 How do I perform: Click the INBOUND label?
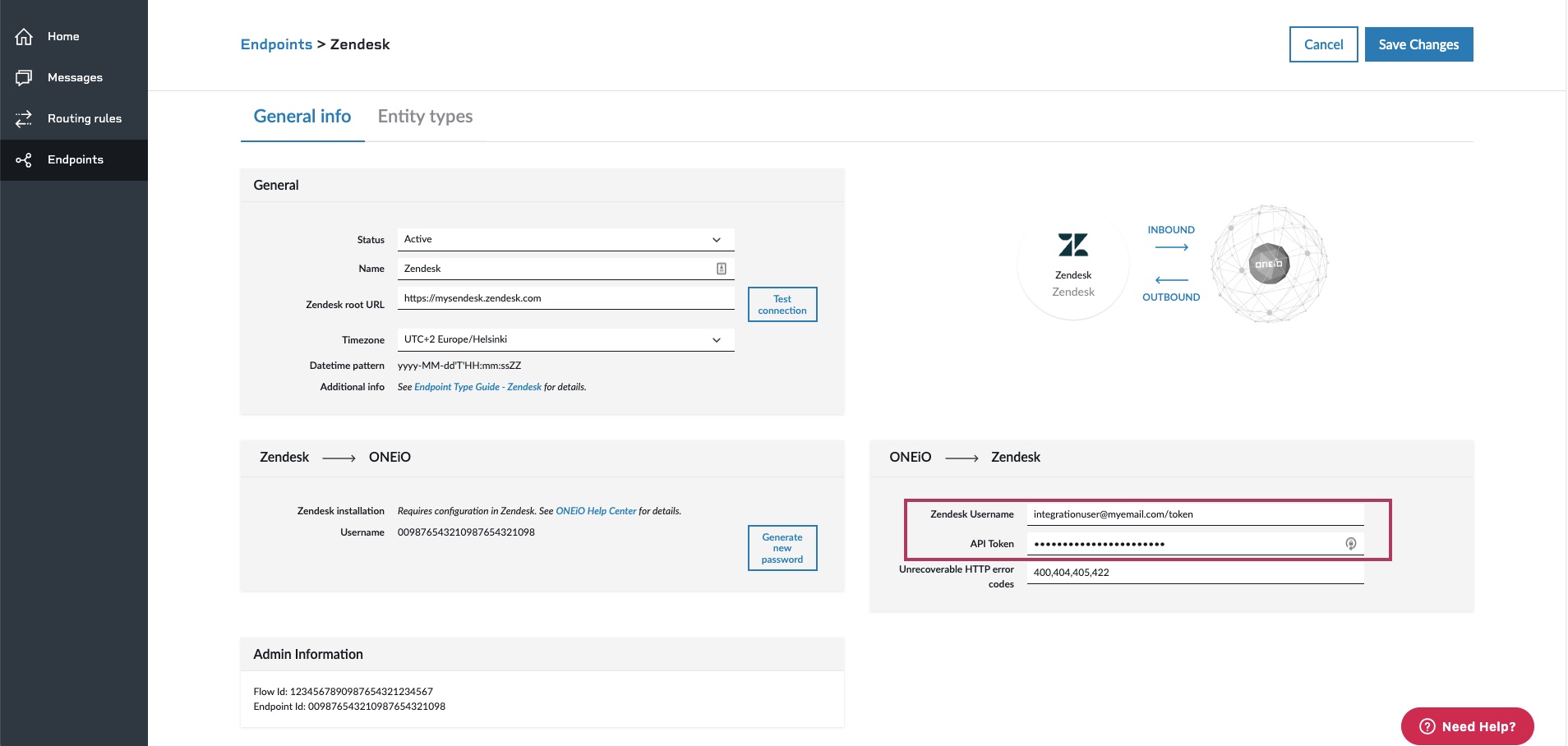click(1171, 230)
